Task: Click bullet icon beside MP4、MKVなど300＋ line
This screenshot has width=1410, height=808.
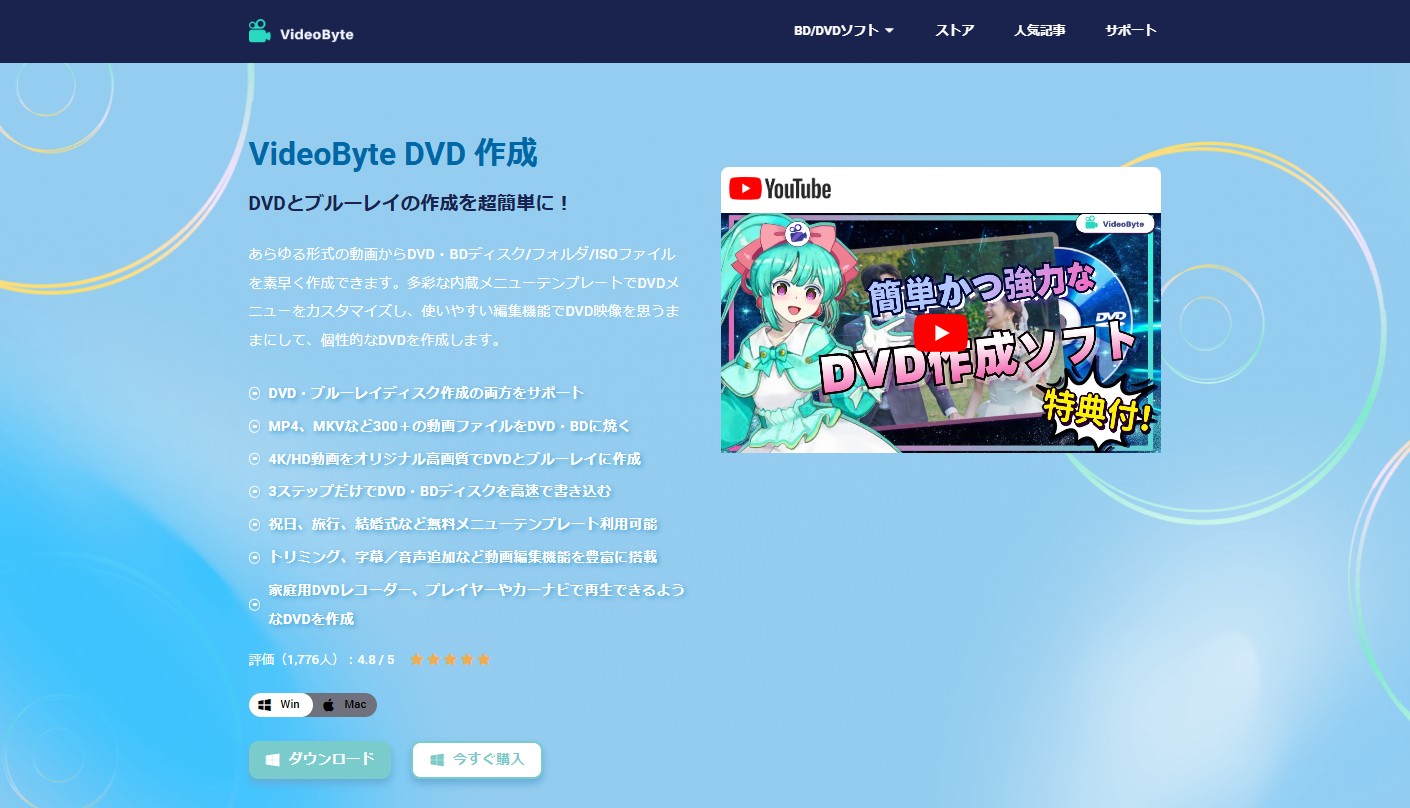Action: [254, 426]
